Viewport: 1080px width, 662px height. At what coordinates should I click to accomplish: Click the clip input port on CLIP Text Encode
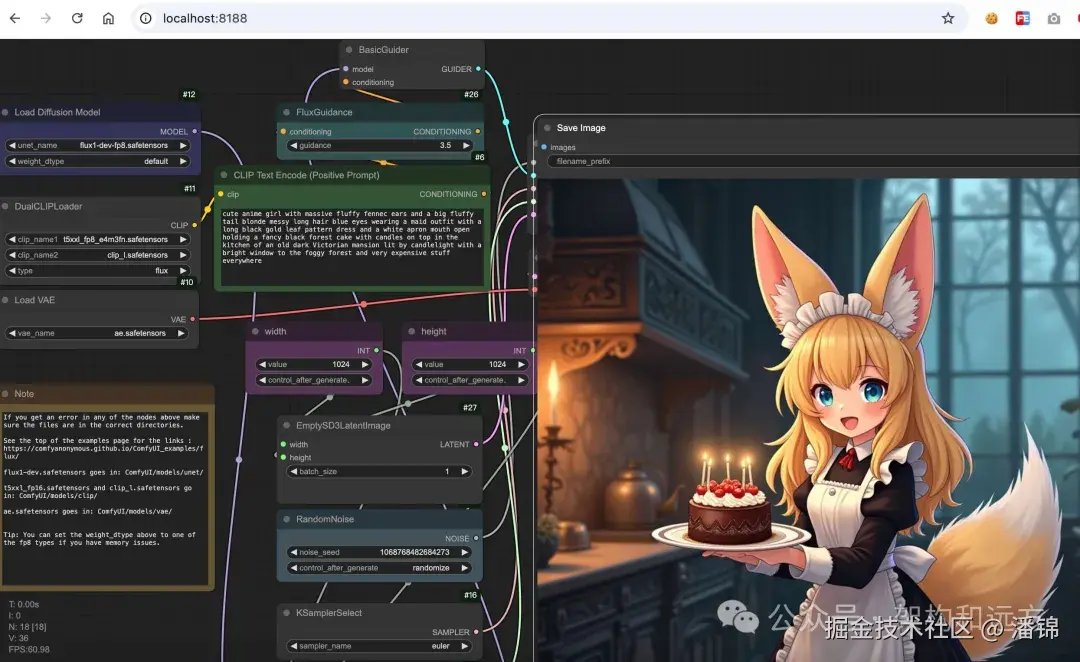coord(220,194)
